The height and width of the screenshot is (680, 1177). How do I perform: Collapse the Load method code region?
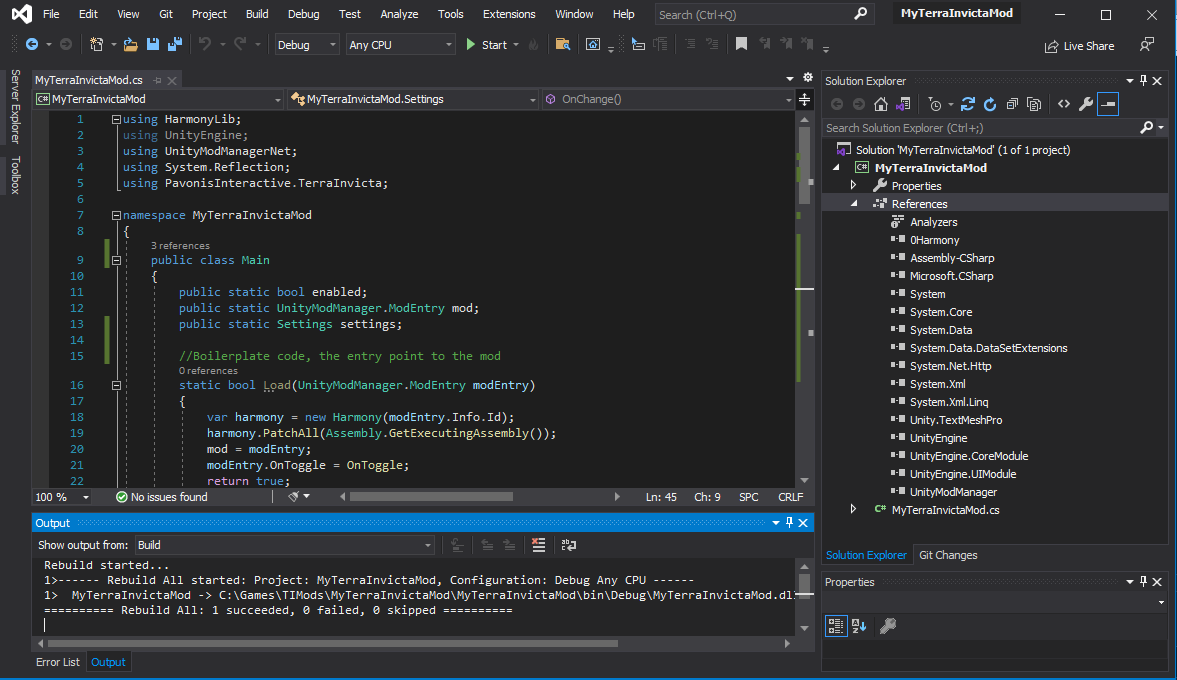click(116, 385)
